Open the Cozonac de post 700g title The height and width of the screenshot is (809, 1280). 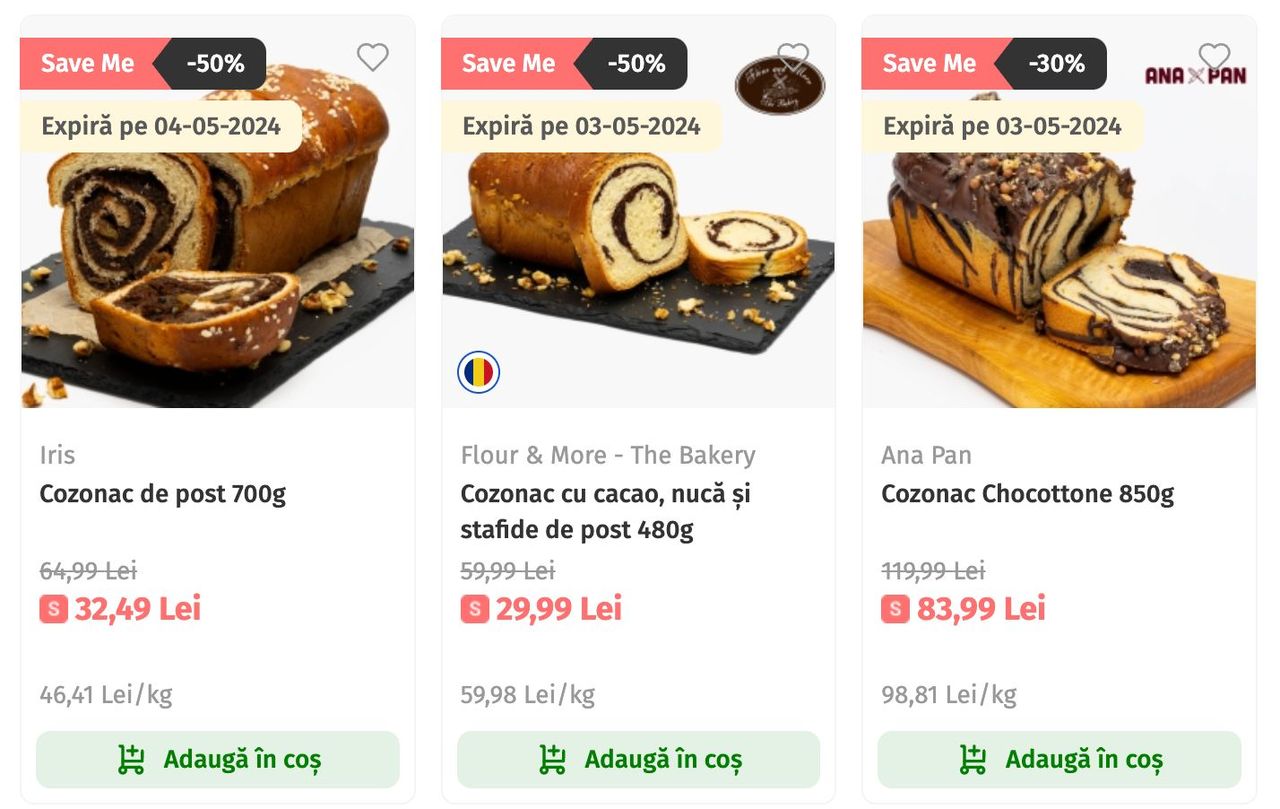tap(163, 494)
